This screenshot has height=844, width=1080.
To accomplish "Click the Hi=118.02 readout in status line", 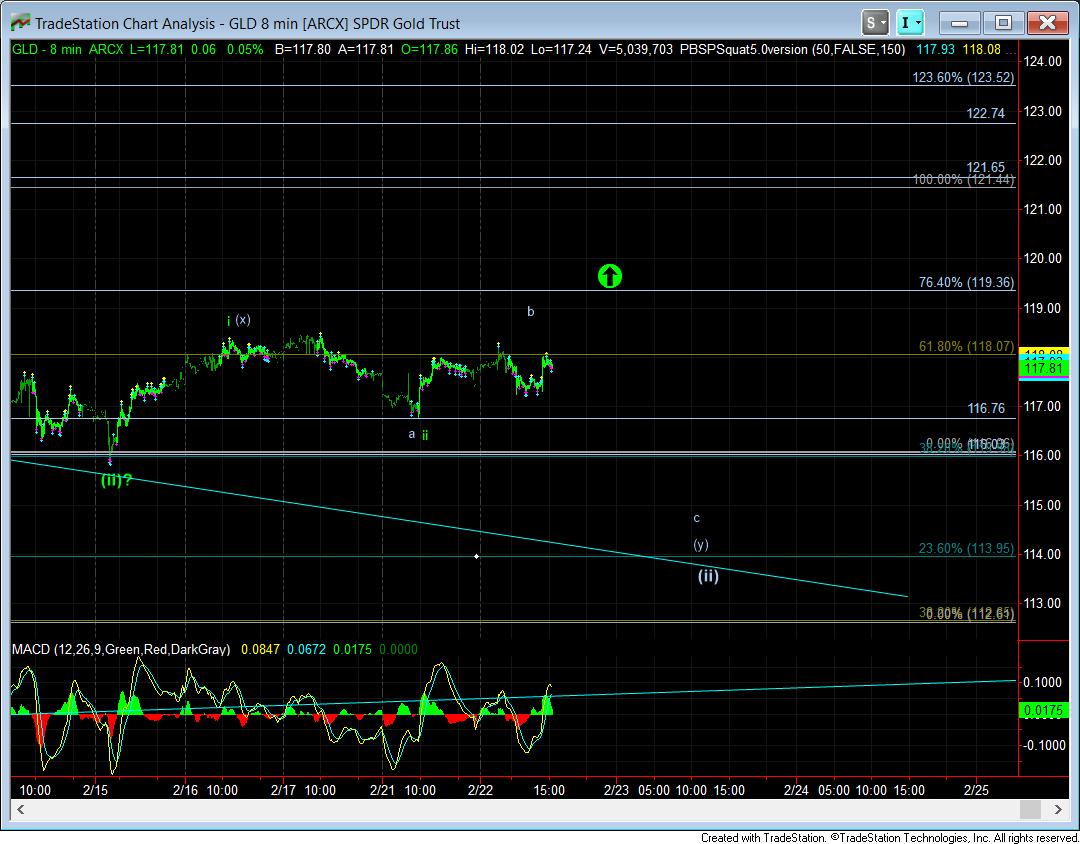I will tap(494, 50).
